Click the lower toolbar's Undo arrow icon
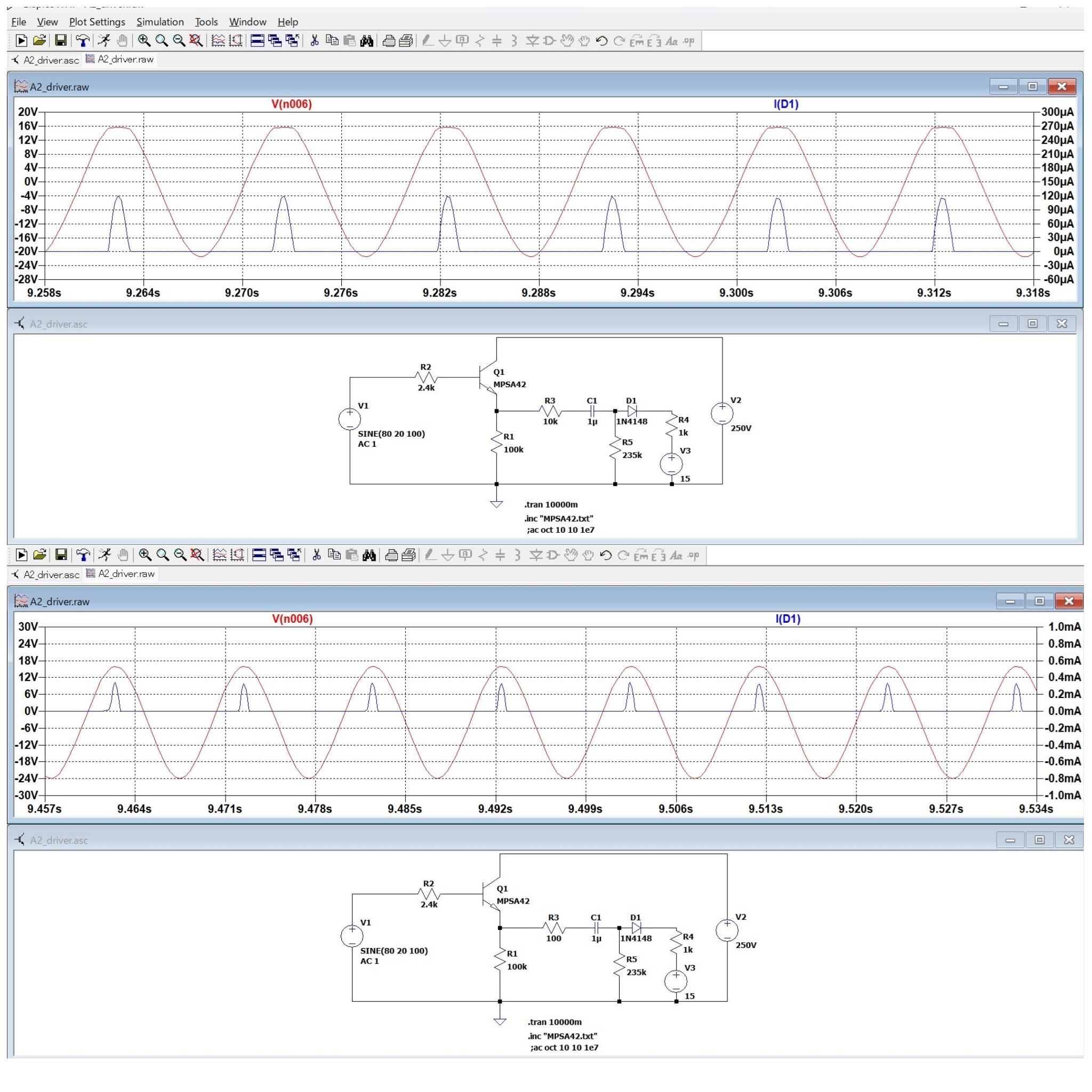Screen dimensions: 1092x1092 click(x=605, y=555)
